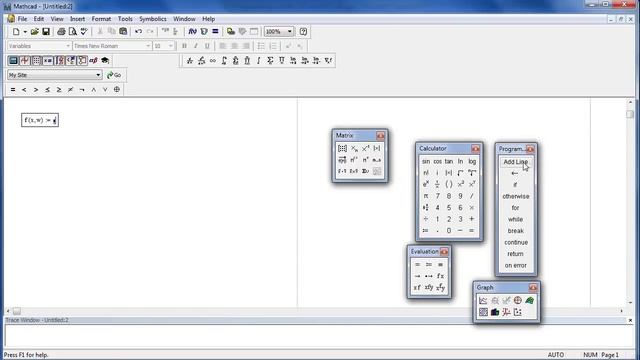The width and height of the screenshot is (640, 360).
Task: Click the Help question-mark icon
Action: click(x=303, y=31)
